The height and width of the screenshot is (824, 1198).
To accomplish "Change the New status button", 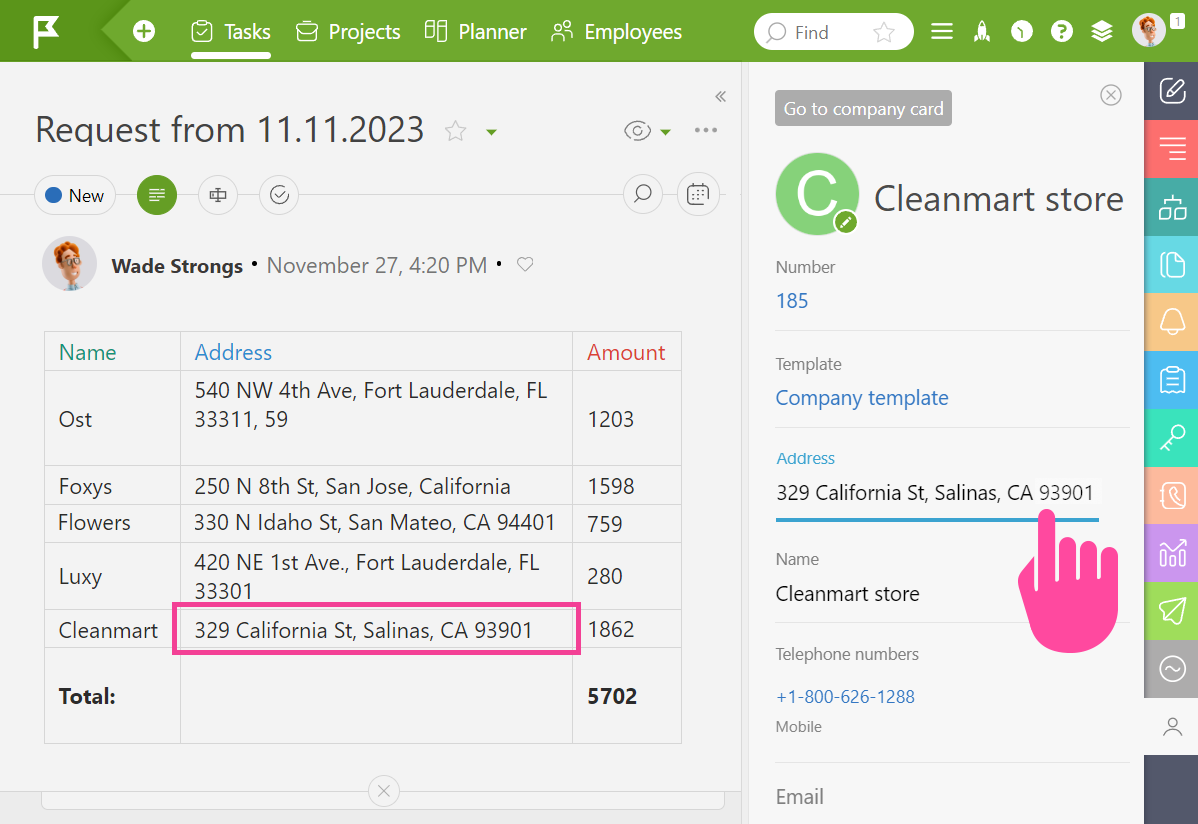I will pos(75,195).
